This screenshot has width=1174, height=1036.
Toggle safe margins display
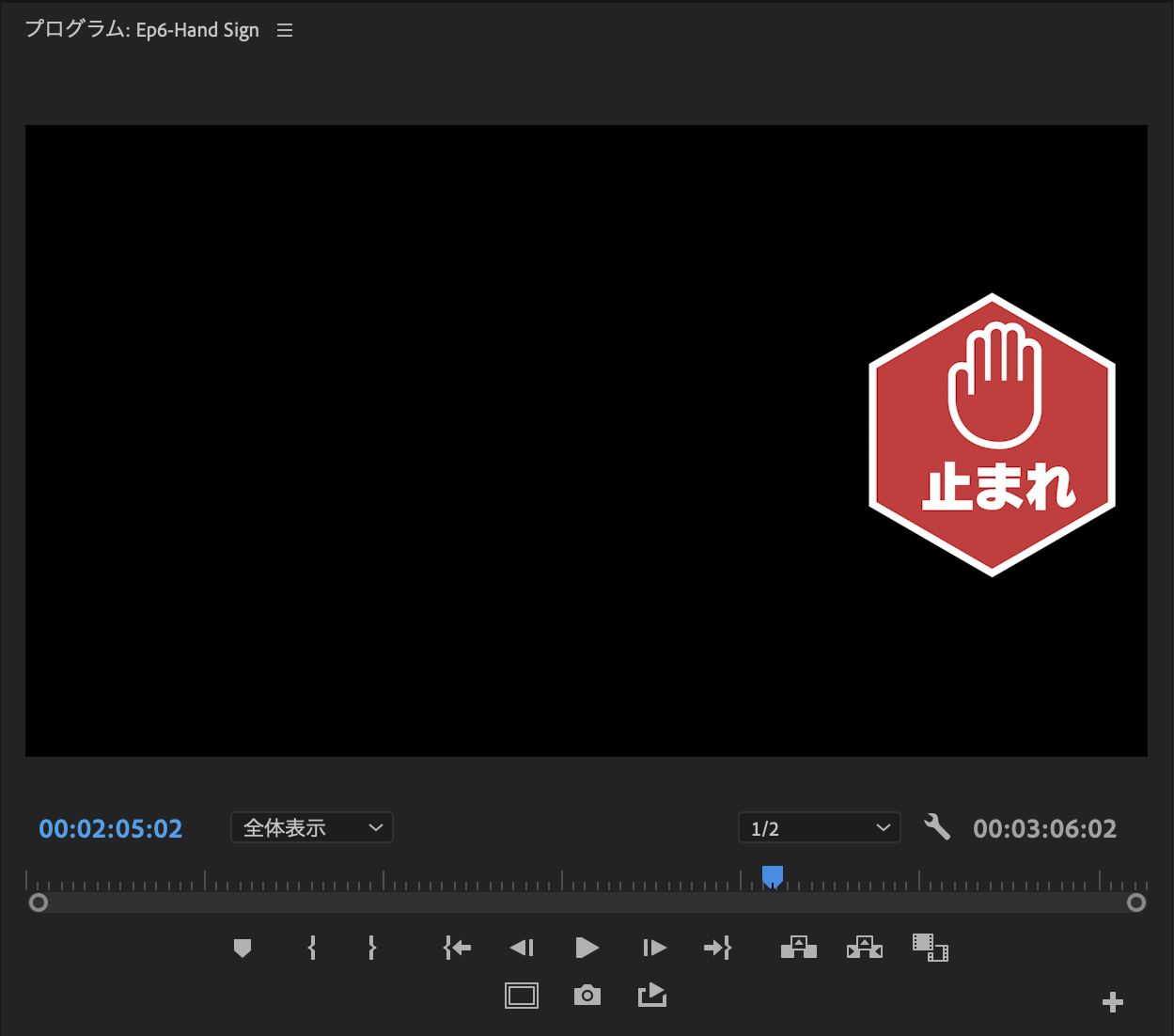[x=522, y=996]
